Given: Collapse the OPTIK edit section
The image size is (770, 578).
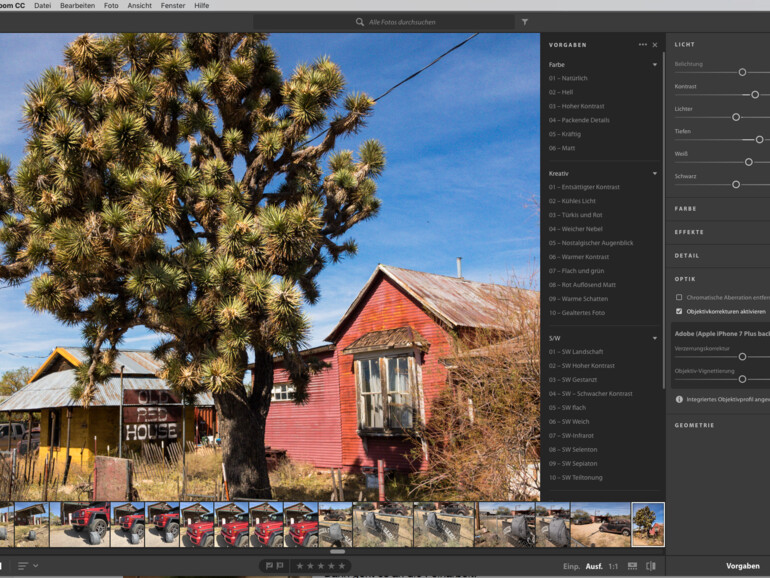Looking at the screenshot, I should (x=685, y=279).
